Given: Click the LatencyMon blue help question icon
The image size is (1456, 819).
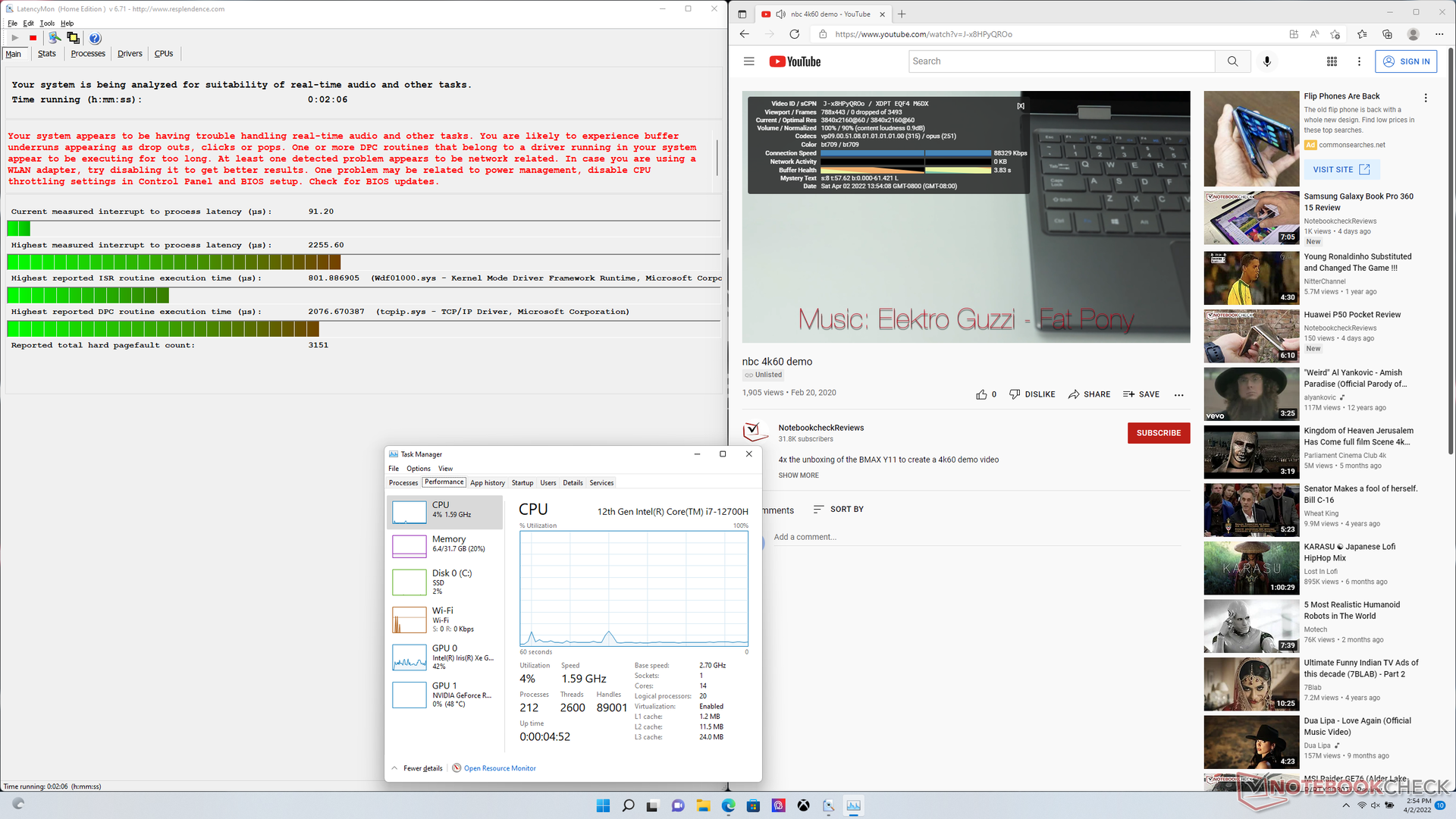Looking at the screenshot, I should pos(95,38).
